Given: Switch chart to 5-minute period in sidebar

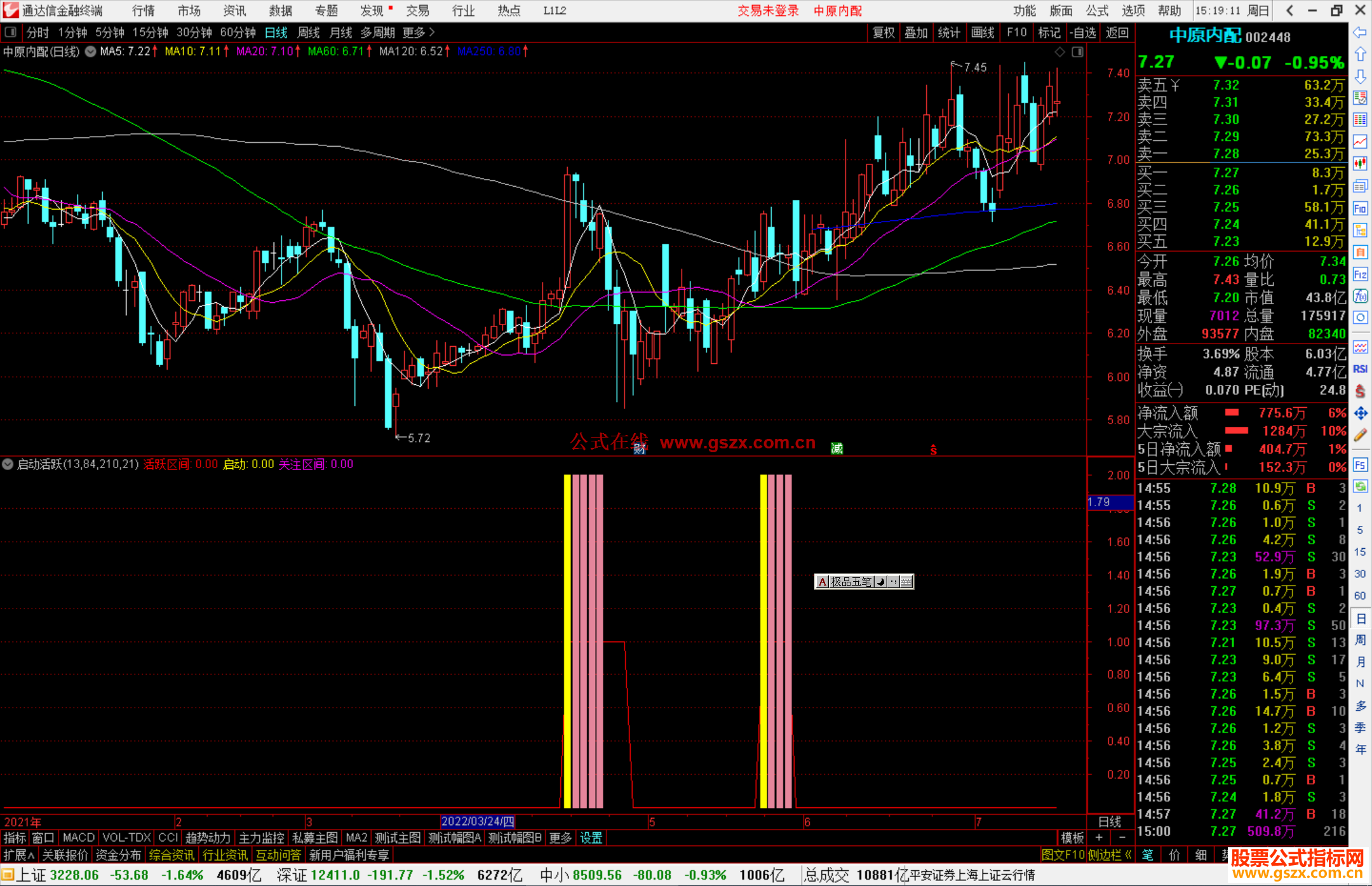Looking at the screenshot, I should click(1360, 530).
